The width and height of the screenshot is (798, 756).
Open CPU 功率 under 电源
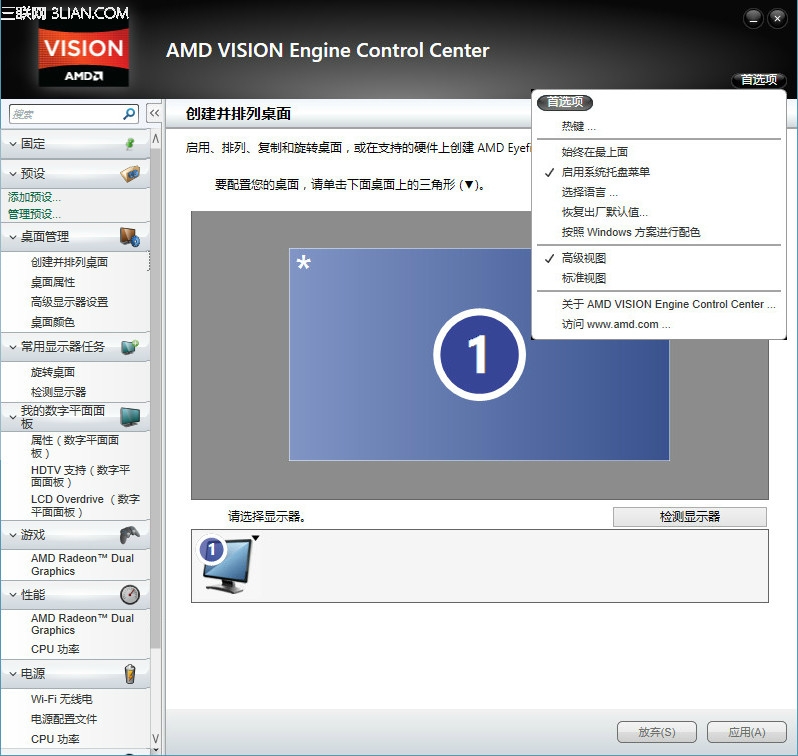[x=55, y=739]
